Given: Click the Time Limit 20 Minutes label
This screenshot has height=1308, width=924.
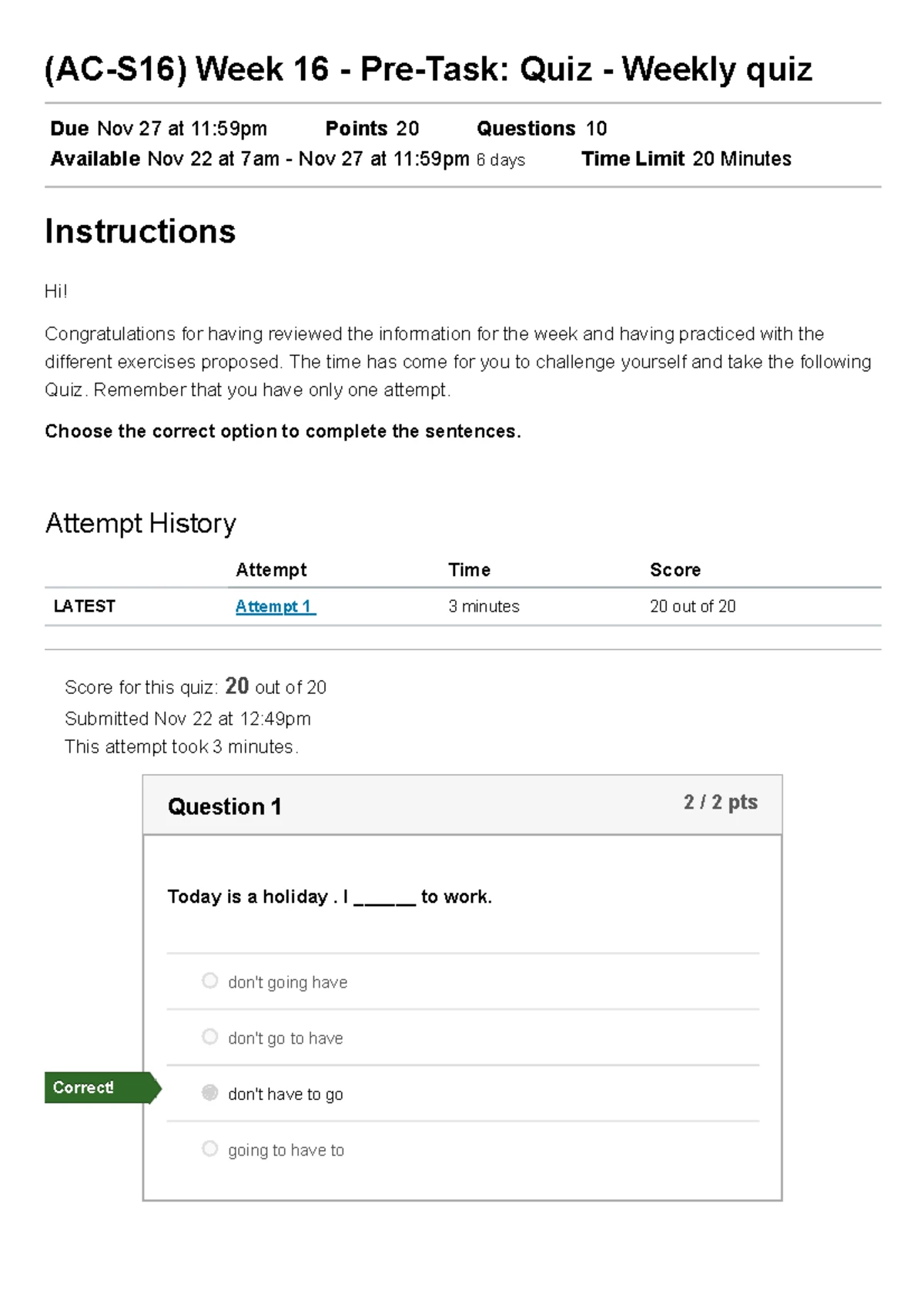Looking at the screenshot, I should coord(686,159).
